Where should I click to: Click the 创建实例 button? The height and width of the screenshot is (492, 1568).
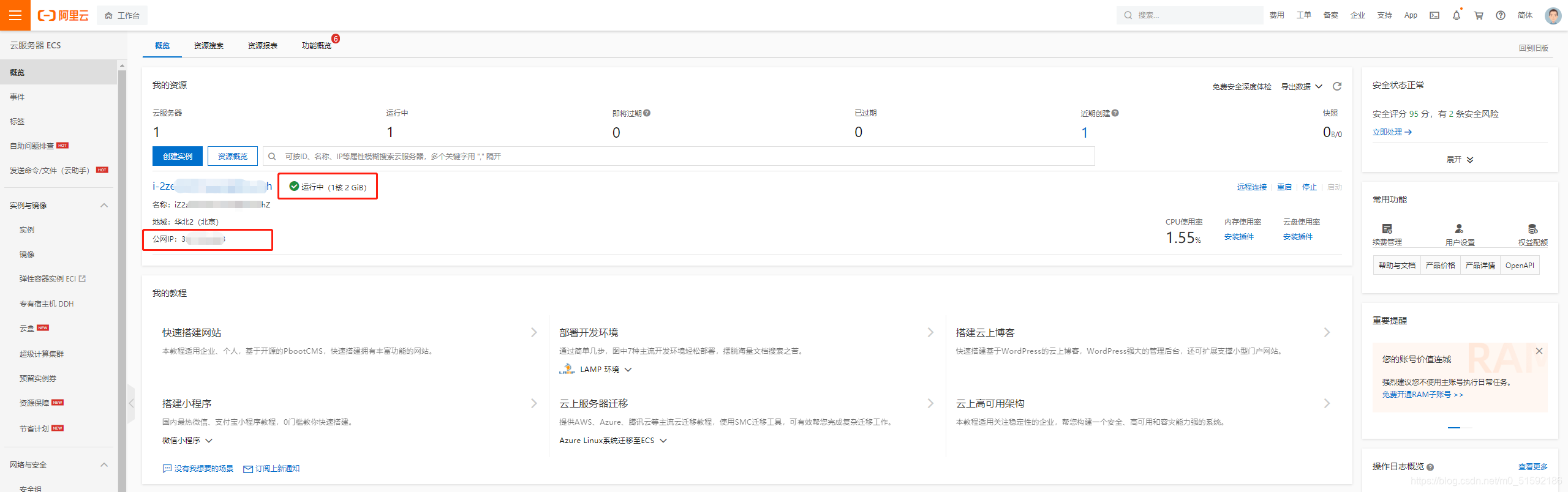pyautogui.click(x=178, y=156)
